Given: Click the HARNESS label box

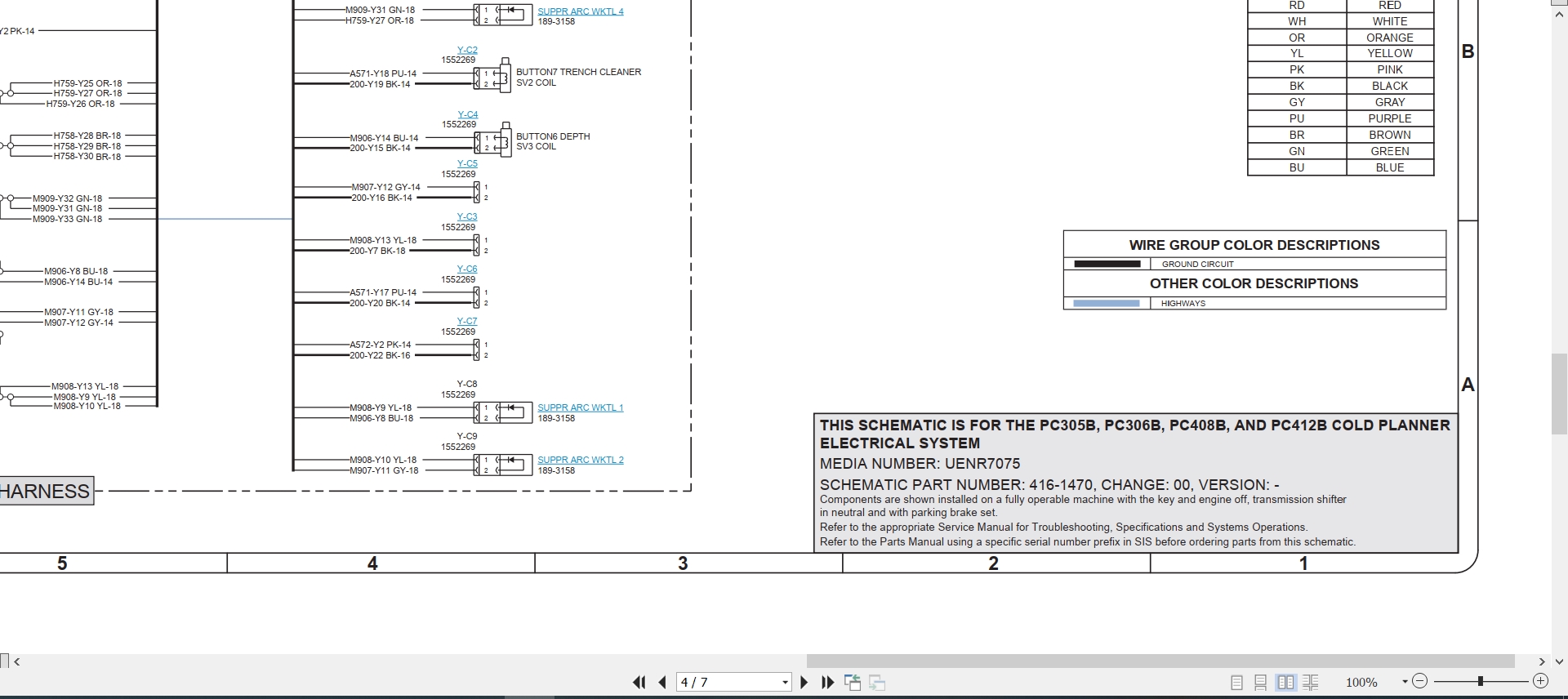Looking at the screenshot, I should pos(47,491).
